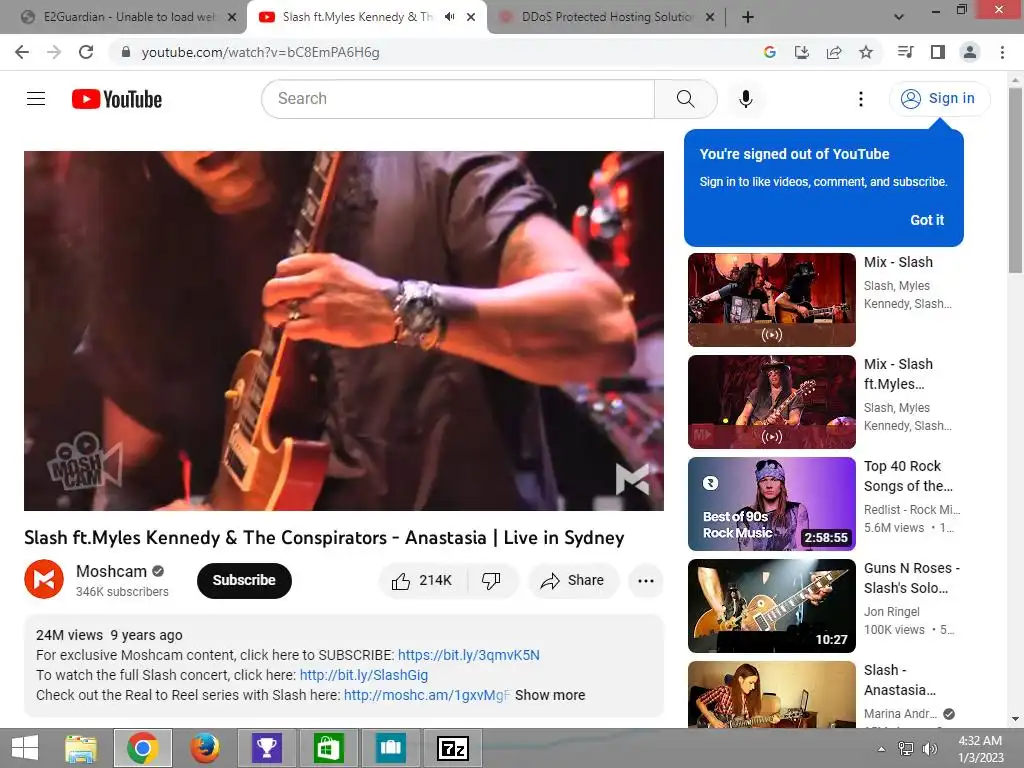Close the E2Guardian tab
The image size is (1024, 768).
point(232,18)
